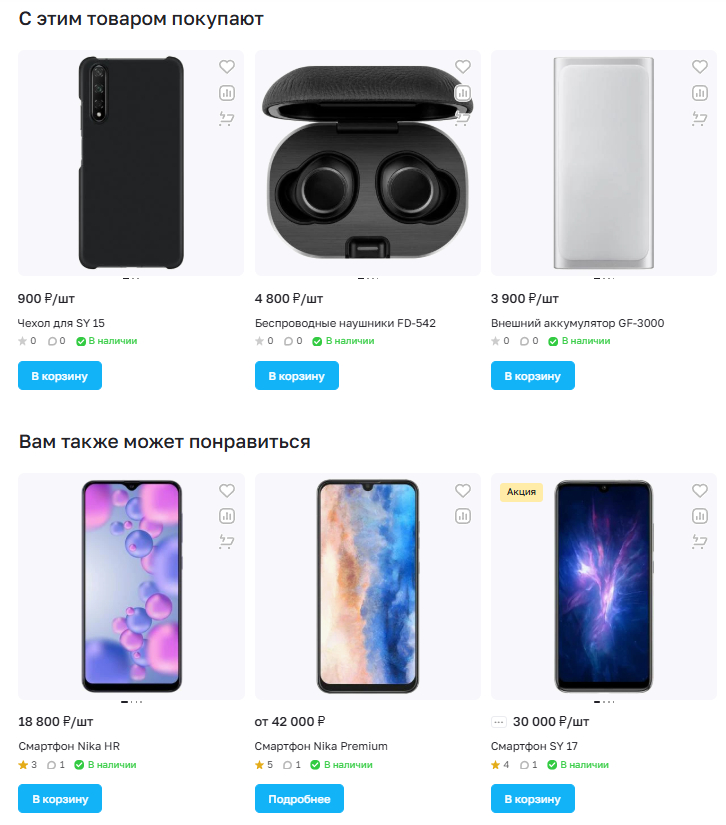Click Подробнее under Смартфон Nika Premium
The height and width of the screenshot is (825, 726).
click(x=299, y=799)
